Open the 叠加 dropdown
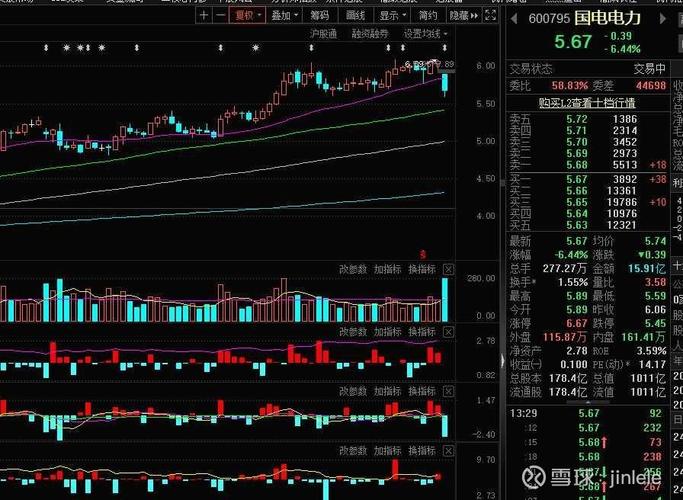 pyautogui.click(x=284, y=16)
